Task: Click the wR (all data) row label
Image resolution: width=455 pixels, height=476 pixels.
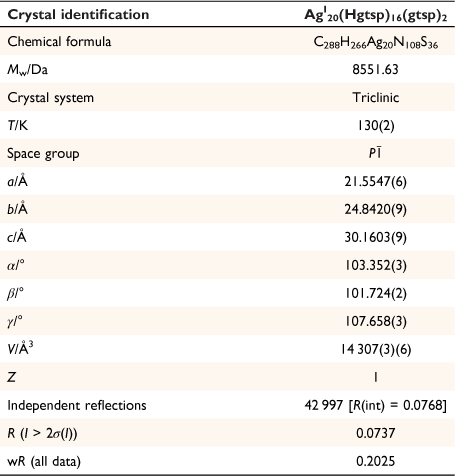Action: coord(44,461)
